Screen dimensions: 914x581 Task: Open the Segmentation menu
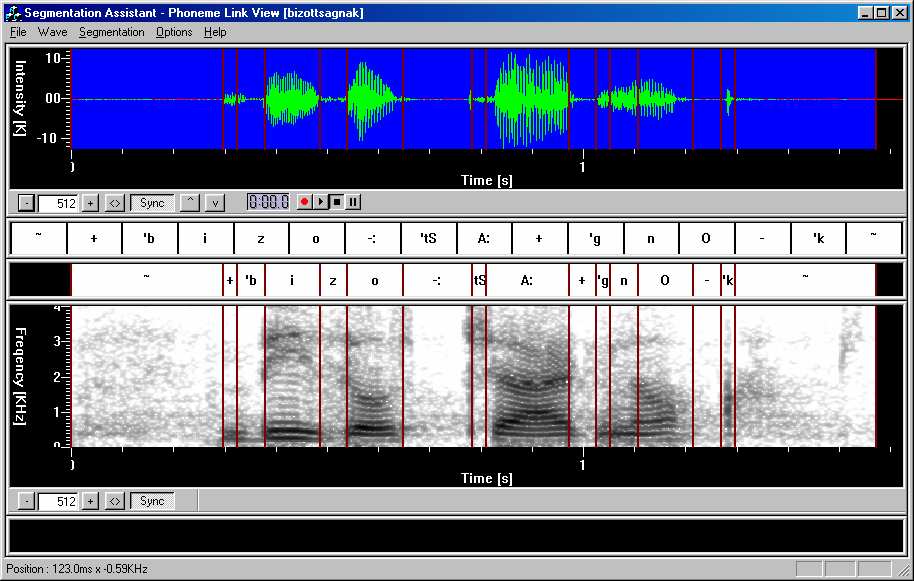(111, 32)
